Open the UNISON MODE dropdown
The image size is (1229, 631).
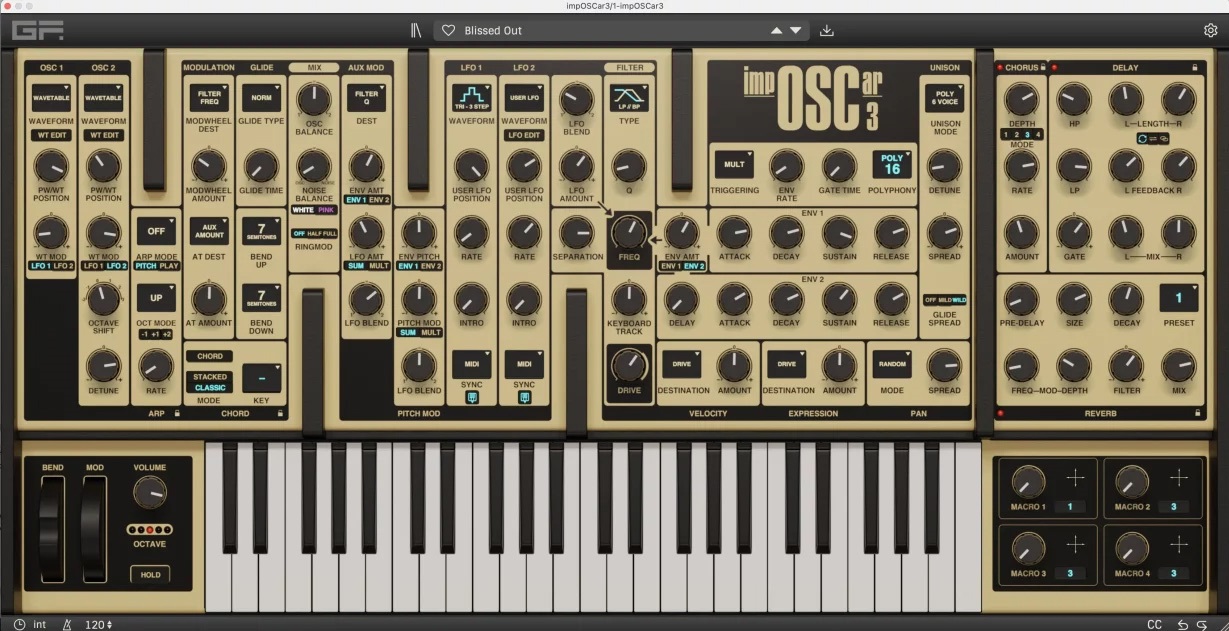(944, 98)
